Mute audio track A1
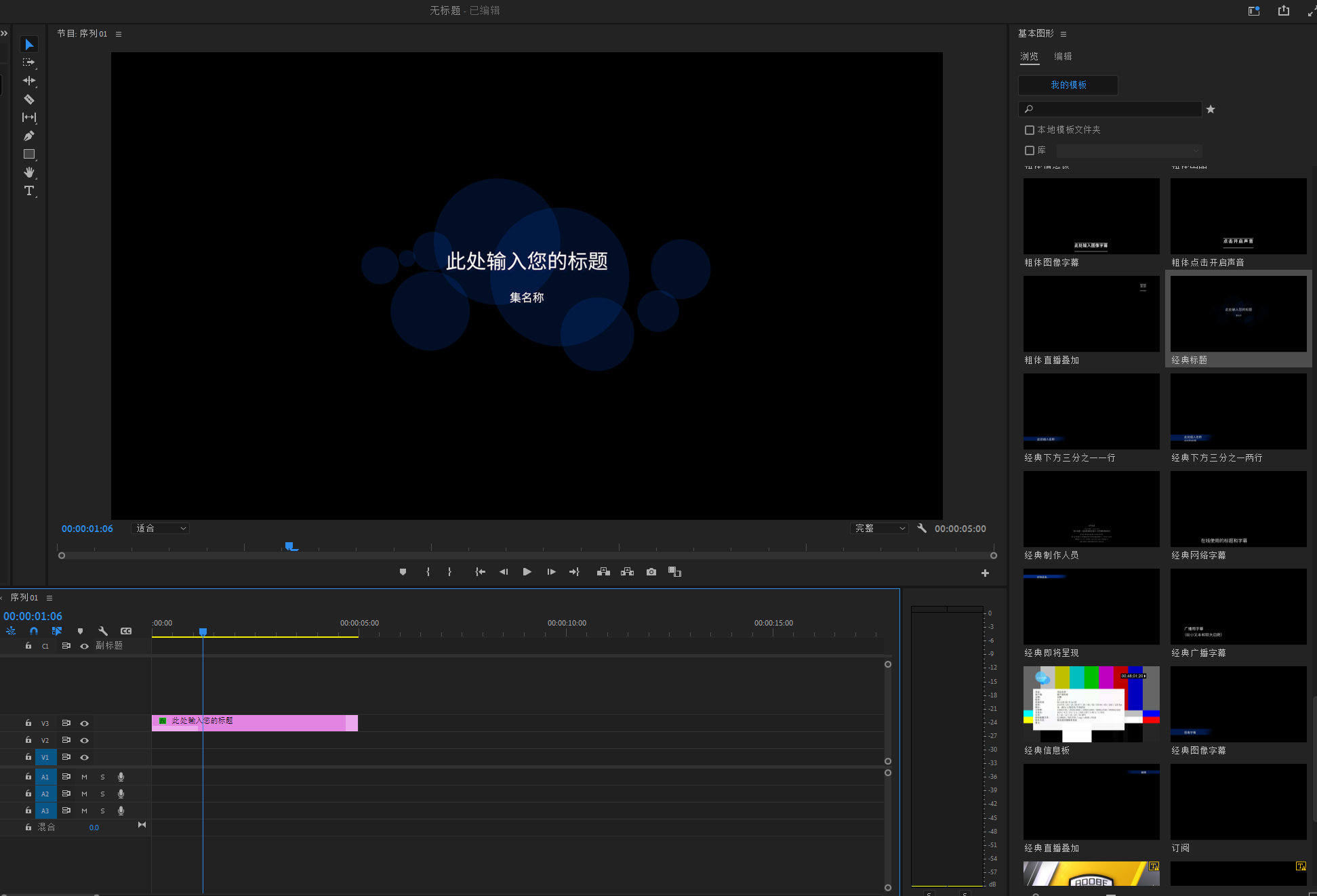This screenshot has width=1317, height=896. point(85,777)
